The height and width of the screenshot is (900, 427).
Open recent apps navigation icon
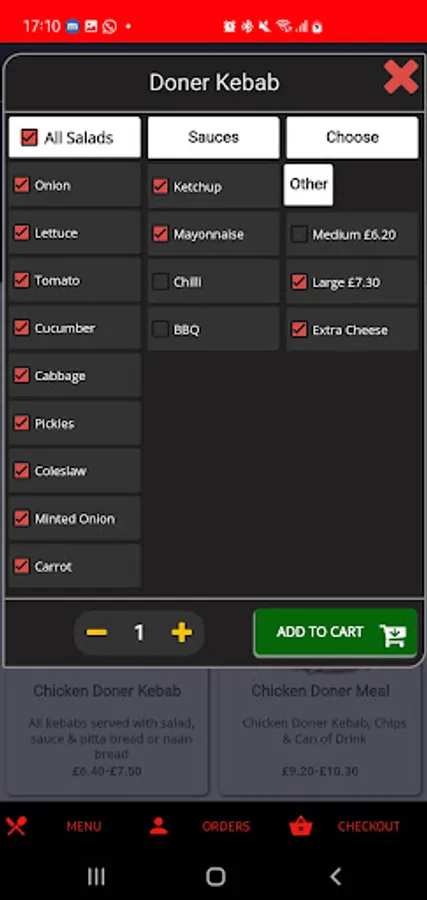pyautogui.click(x=96, y=876)
